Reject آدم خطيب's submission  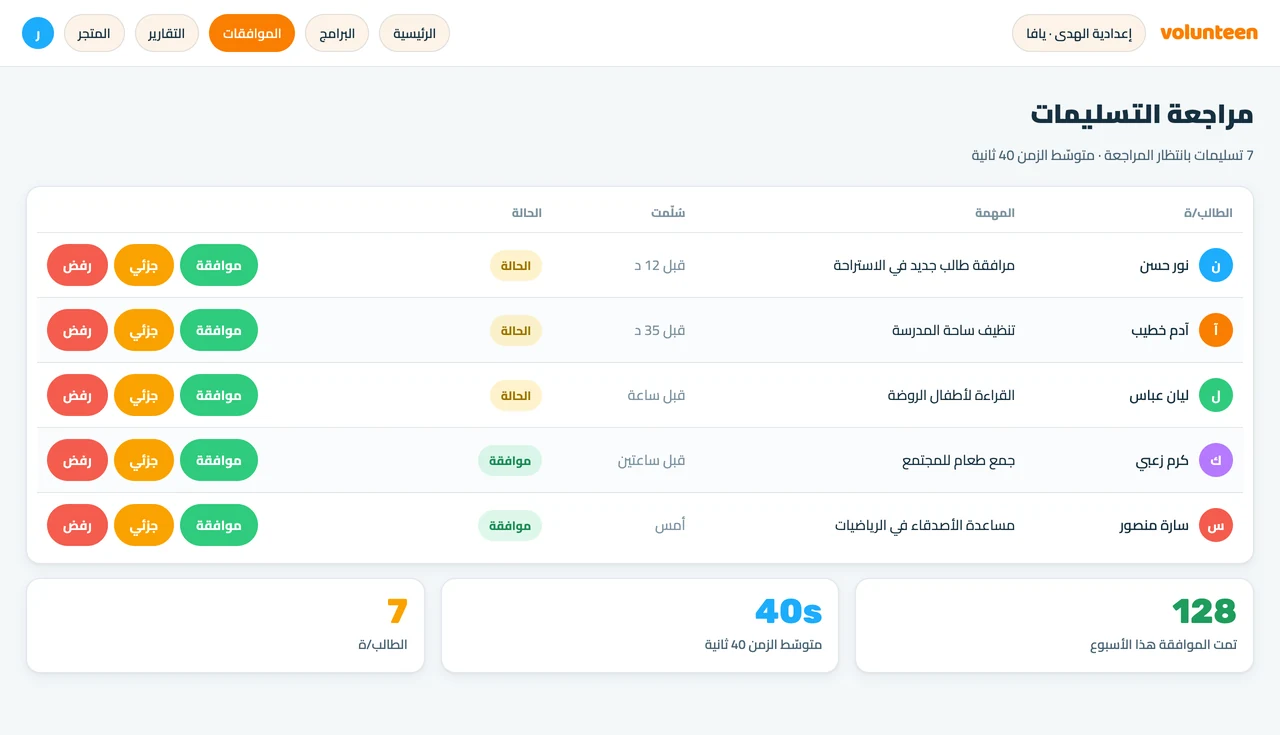click(77, 330)
